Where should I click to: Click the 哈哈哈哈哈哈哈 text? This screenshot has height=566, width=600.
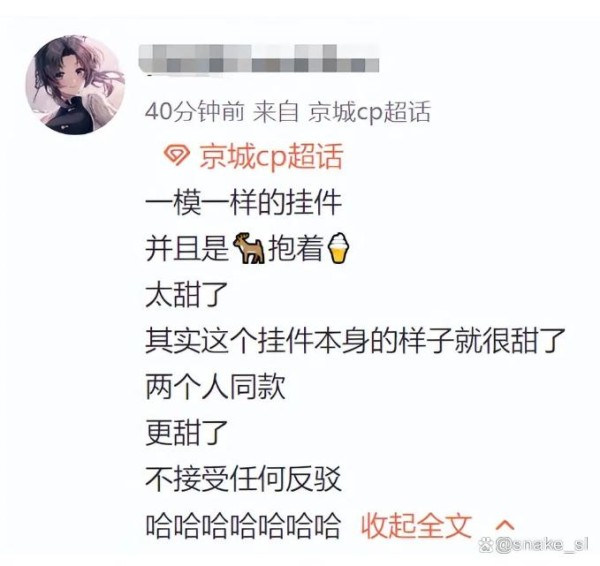243,525
